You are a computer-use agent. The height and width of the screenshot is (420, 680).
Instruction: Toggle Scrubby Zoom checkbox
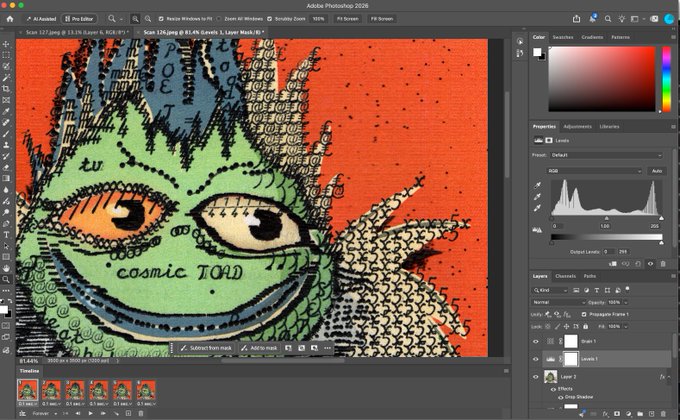click(x=270, y=19)
